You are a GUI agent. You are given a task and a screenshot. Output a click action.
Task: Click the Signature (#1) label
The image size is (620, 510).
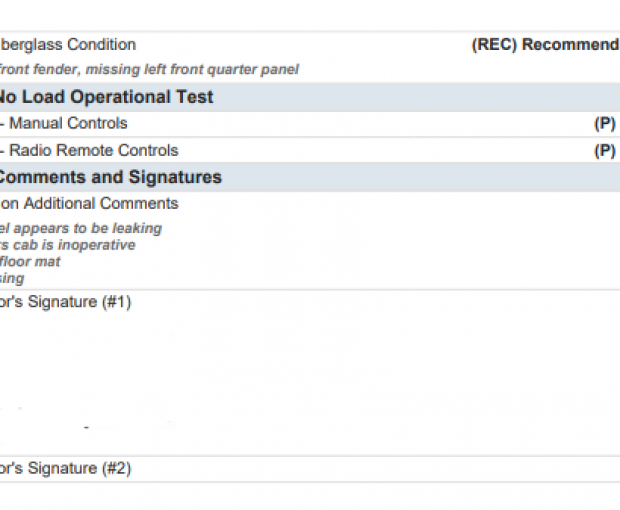click(65, 302)
